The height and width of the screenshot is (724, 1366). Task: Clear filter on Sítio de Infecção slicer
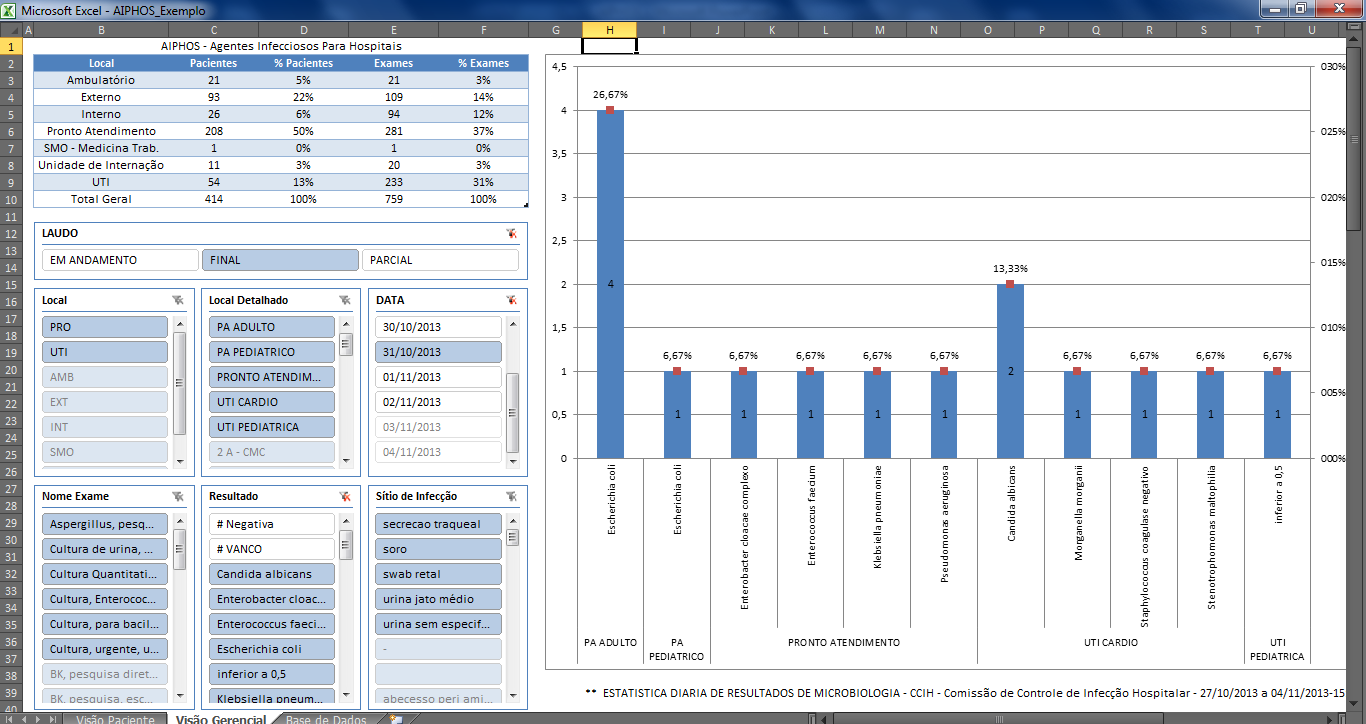tap(511, 496)
